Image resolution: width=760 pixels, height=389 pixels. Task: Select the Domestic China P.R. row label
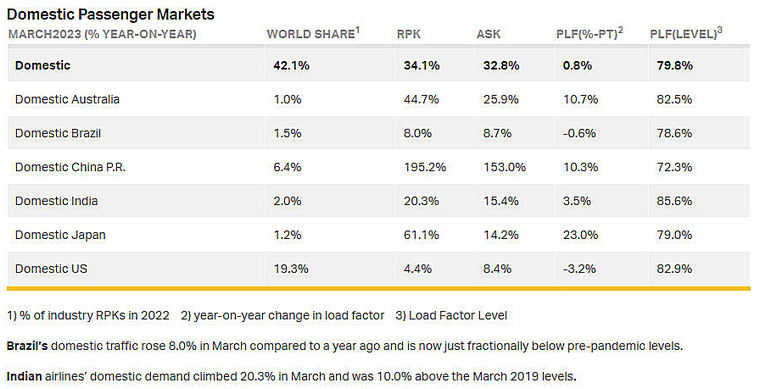(70, 167)
